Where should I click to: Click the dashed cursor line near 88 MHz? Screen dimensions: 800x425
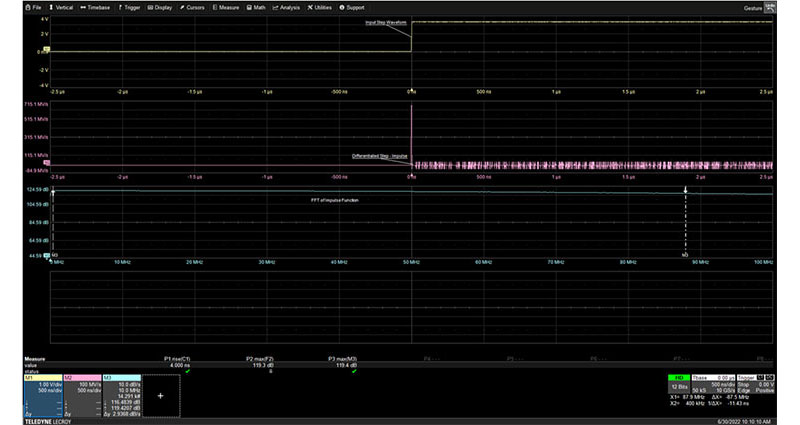[x=685, y=224]
